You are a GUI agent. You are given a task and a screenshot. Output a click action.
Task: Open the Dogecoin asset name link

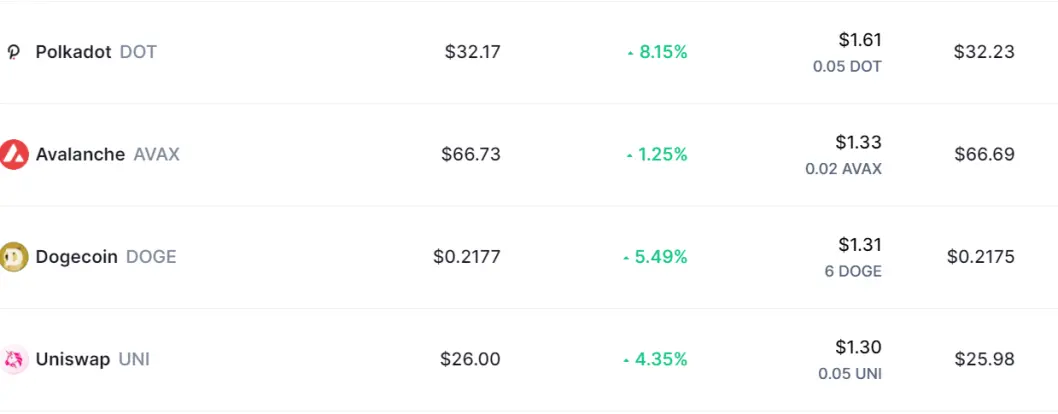point(76,257)
